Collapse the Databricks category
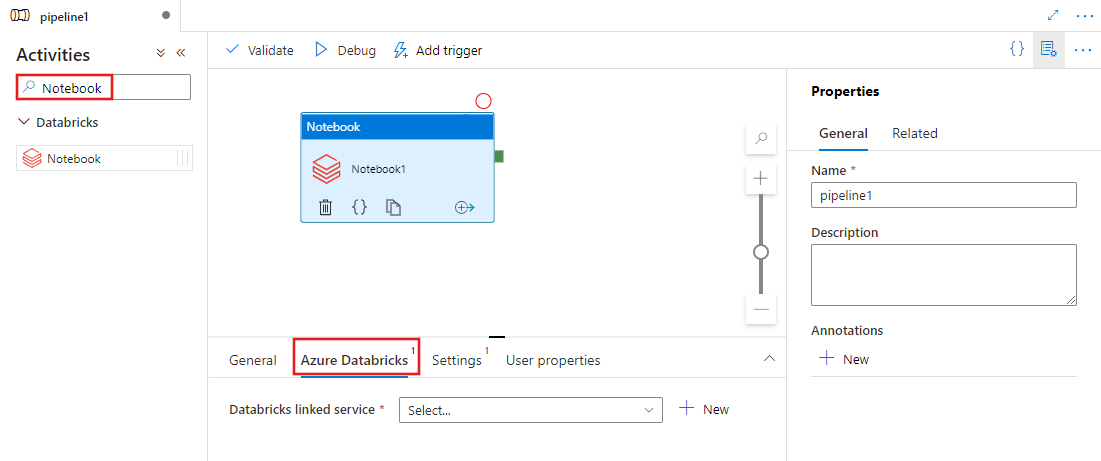 (24, 122)
